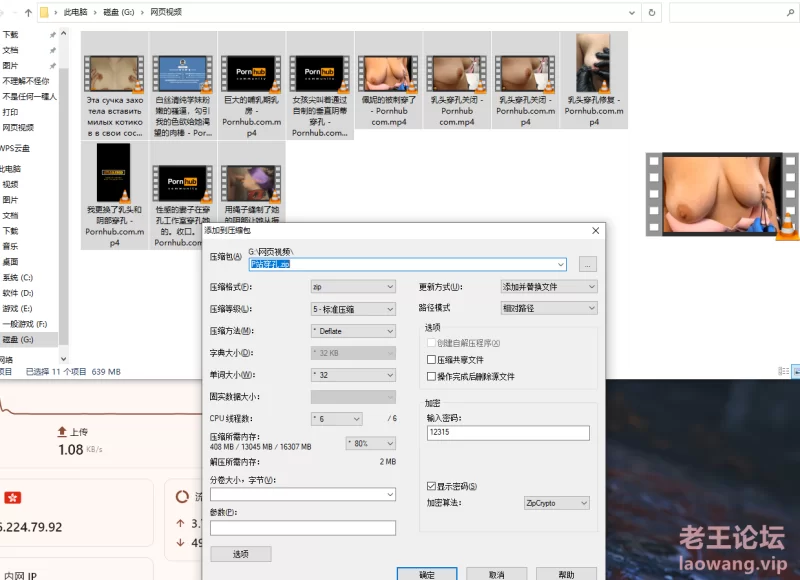
Task: Open the 加密算法 ZipCrypto dropdown
Action: tap(556, 503)
